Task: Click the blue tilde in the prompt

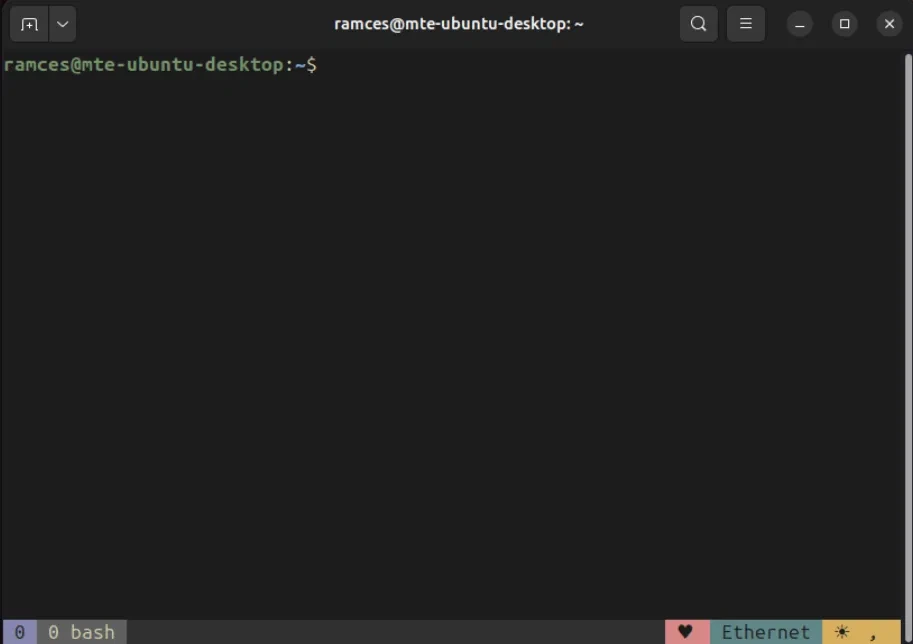Action: [x=299, y=65]
